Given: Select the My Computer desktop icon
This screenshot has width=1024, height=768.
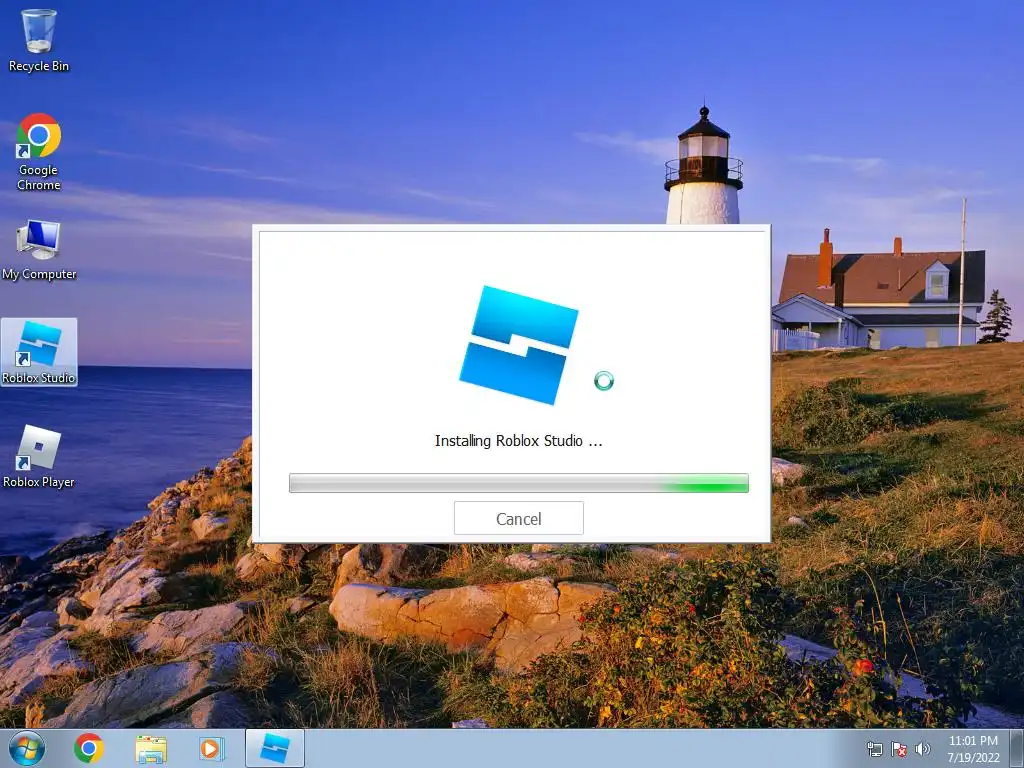Looking at the screenshot, I should (x=39, y=251).
